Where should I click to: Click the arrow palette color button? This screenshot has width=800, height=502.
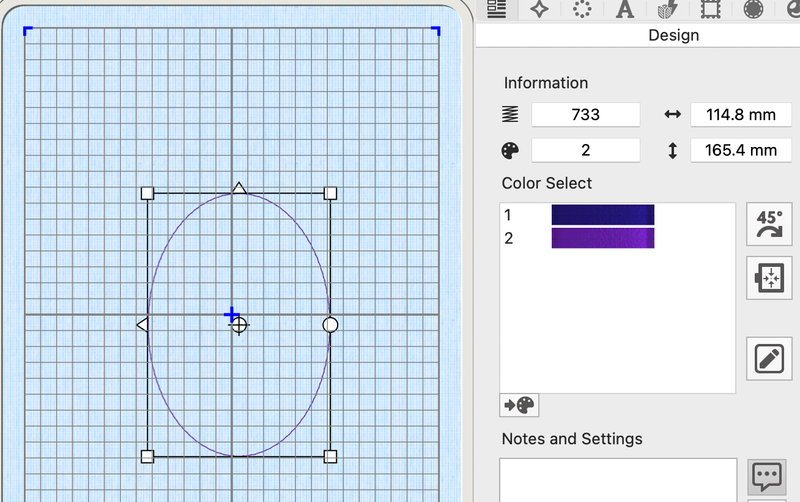[x=519, y=406]
